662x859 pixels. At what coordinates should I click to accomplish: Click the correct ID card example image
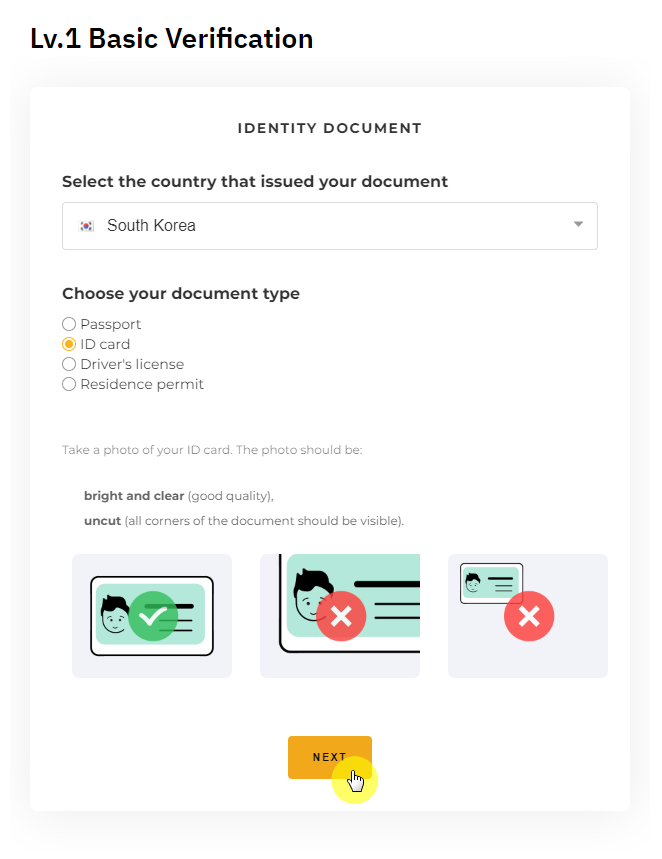(152, 616)
